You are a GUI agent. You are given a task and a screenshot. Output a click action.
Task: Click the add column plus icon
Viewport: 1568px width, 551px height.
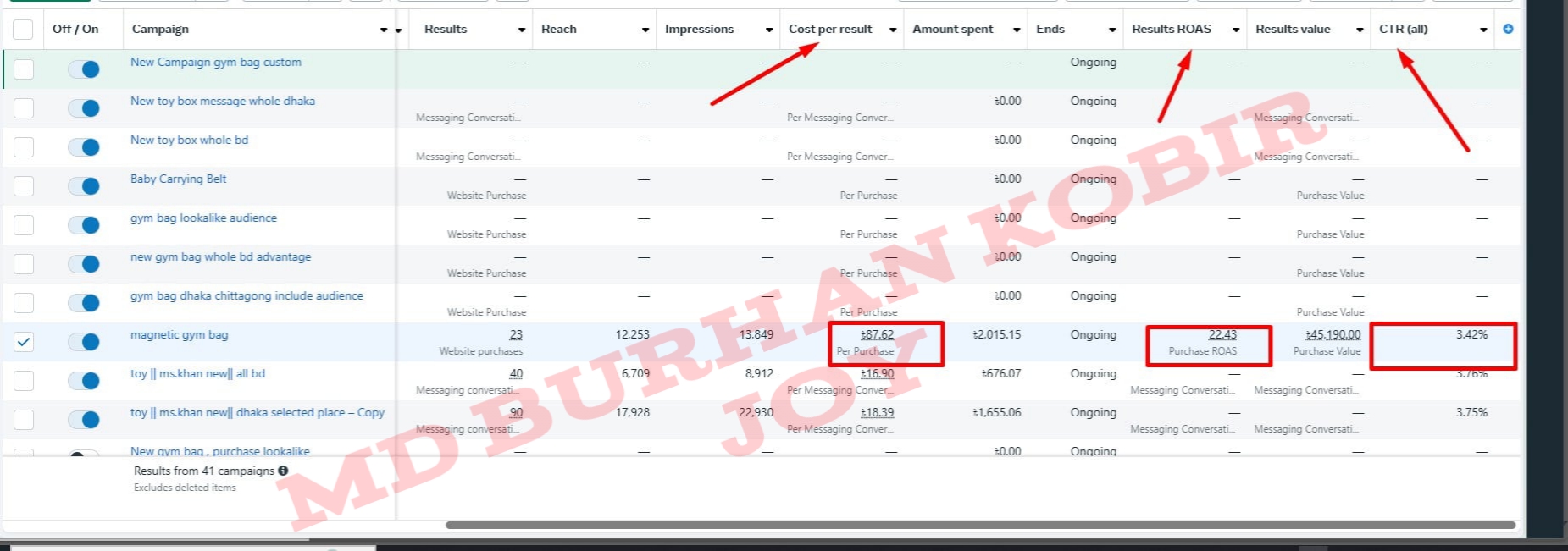(1508, 29)
